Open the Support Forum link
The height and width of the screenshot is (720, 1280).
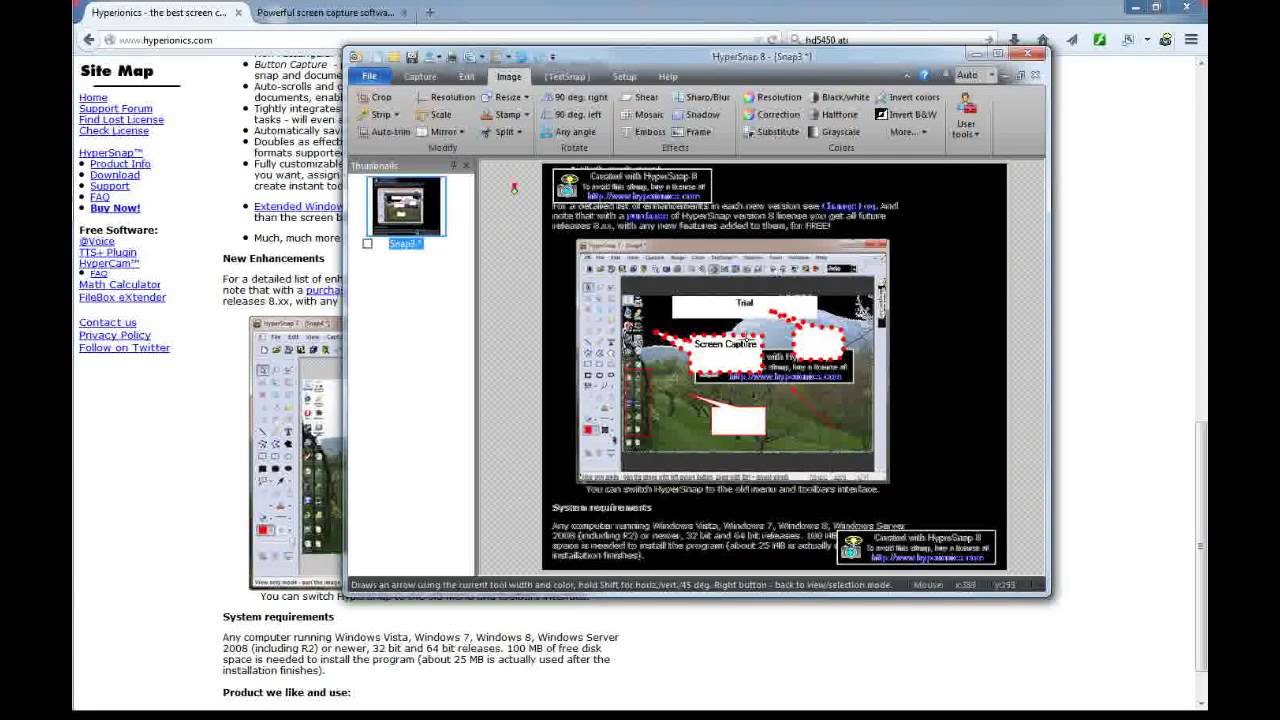click(116, 109)
